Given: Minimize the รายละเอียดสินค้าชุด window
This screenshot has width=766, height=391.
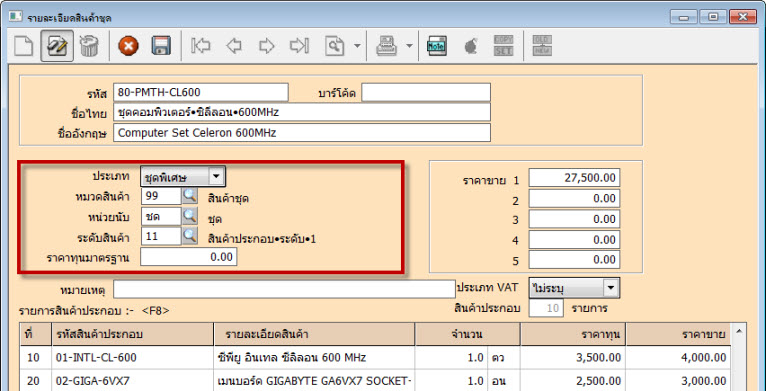Looking at the screenshot, I should [x=683, y=17].
